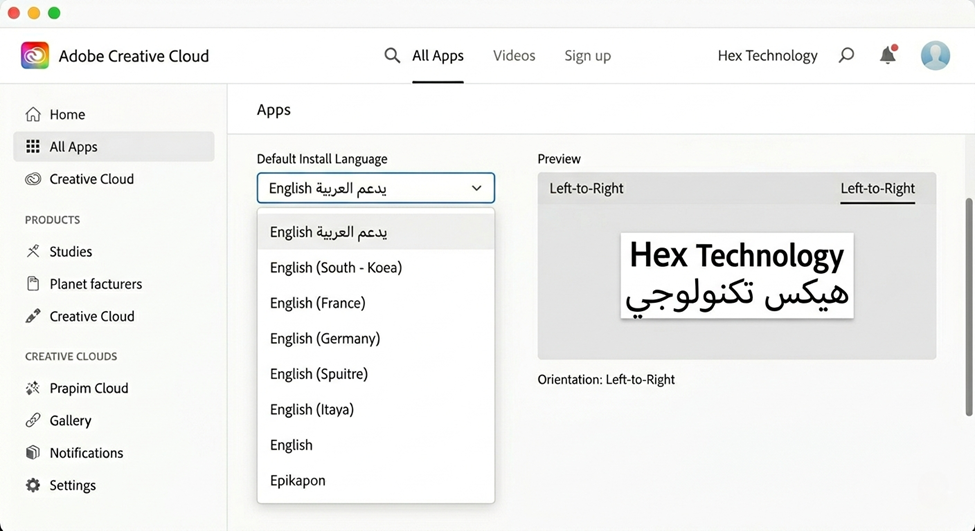The width and height of the screenshot is (975, 531).
Task: Select the highlighted English Arabic option in list
Action: [x=376, y=232]
